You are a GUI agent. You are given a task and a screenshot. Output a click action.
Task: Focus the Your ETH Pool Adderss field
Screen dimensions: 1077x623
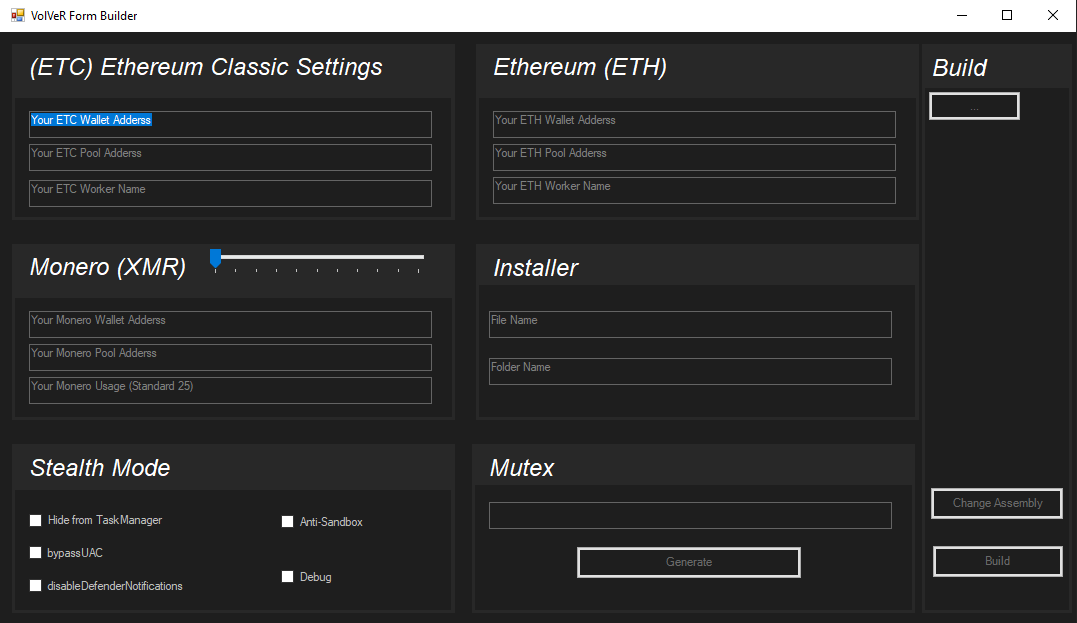pyautogui.click(x=694, y=157)
